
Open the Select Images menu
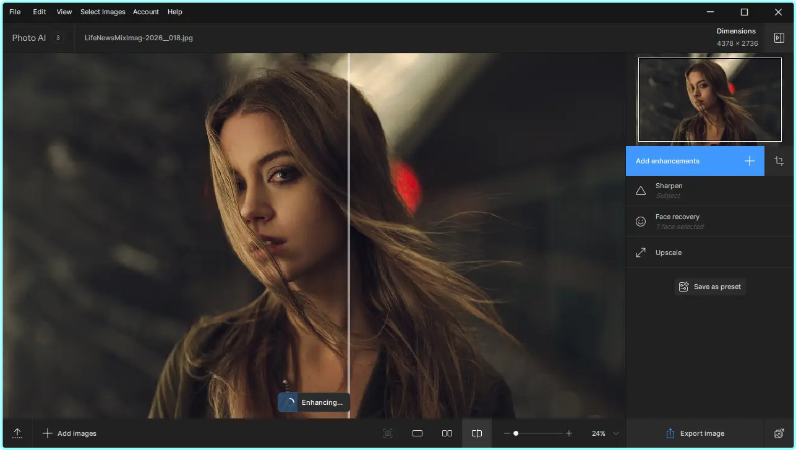point(103,12)
